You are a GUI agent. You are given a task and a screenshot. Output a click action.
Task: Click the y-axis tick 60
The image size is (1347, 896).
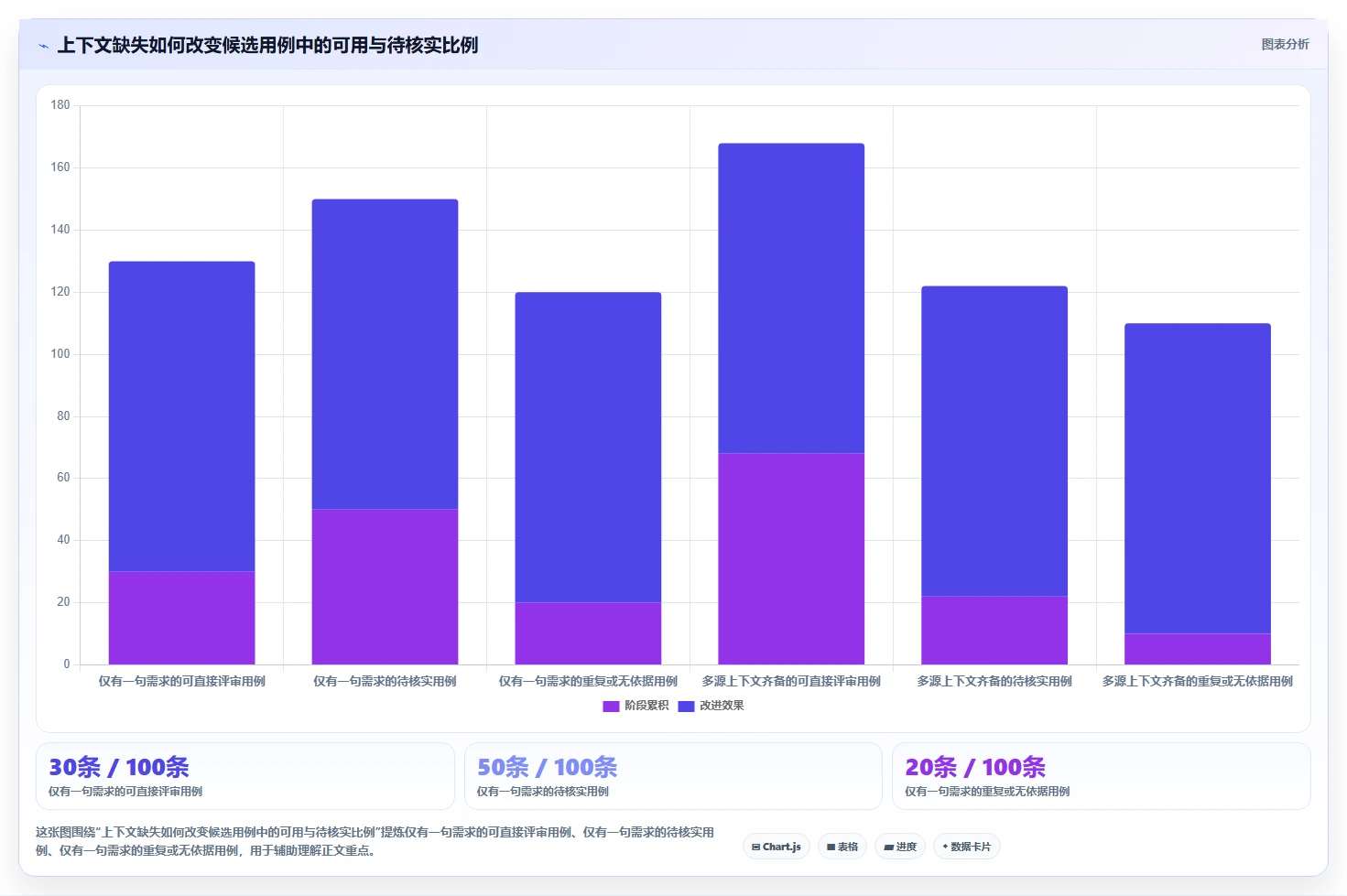(x=63, y=478)
